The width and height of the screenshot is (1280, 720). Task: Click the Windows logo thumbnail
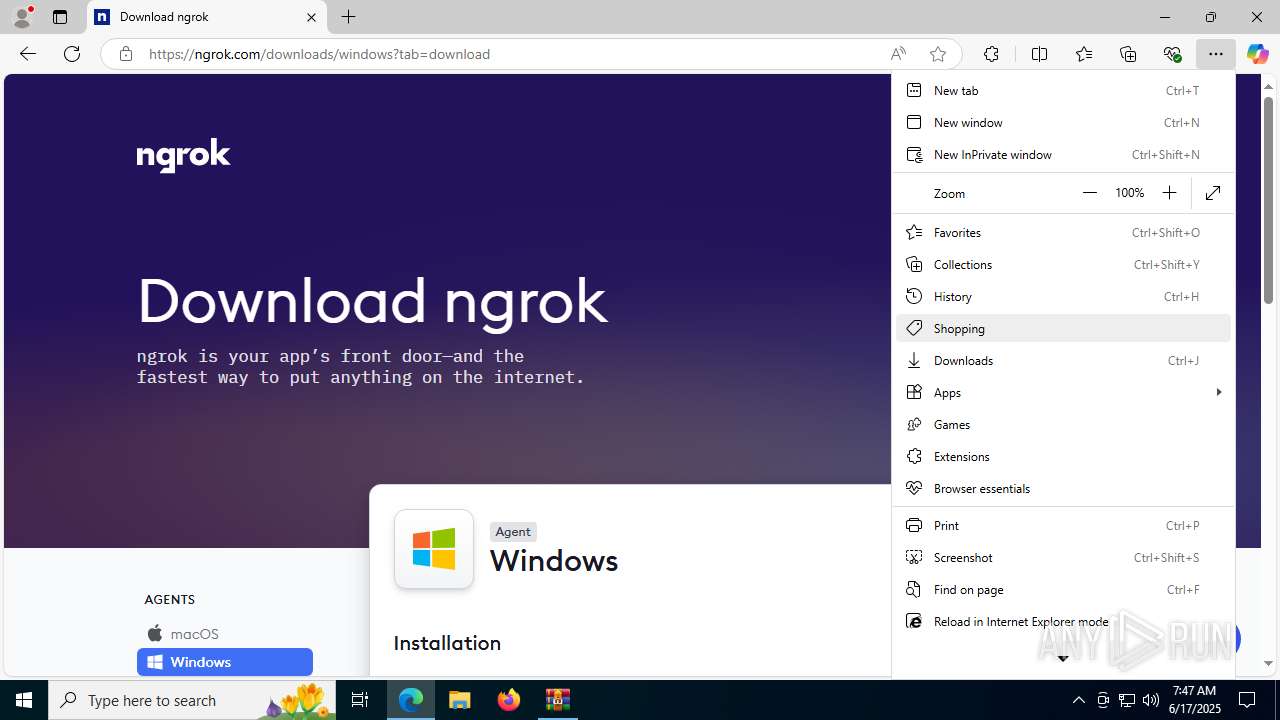pos(434,549)
